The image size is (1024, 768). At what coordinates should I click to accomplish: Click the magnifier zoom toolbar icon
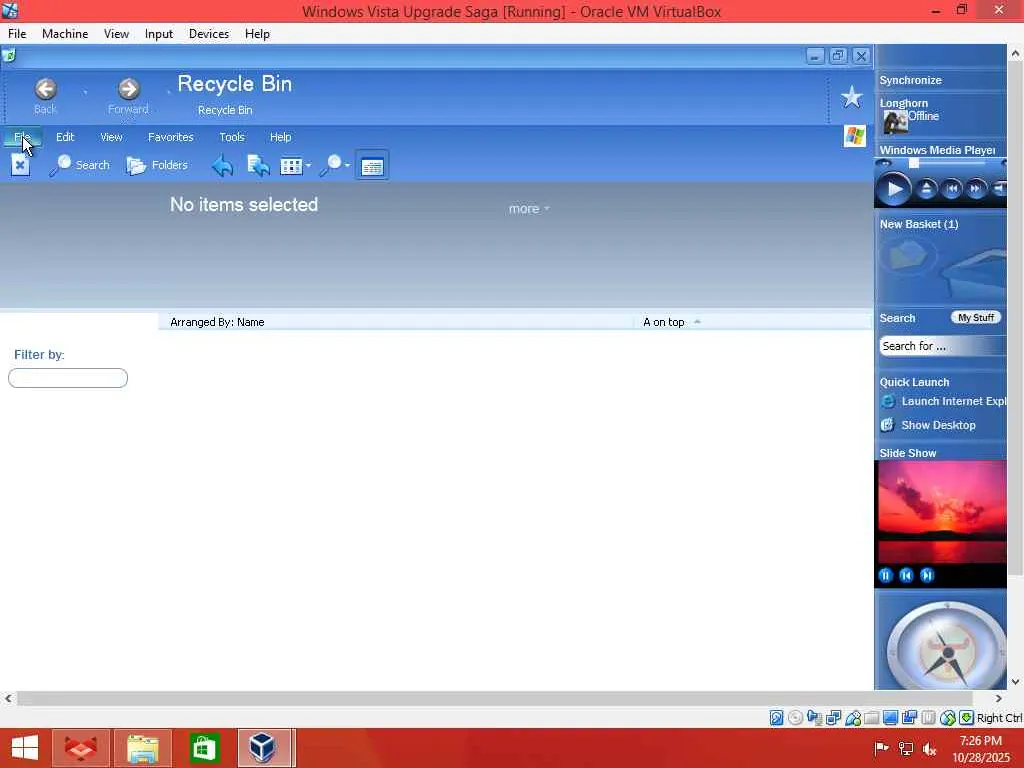pyautogui.click(x=332, y=166)
